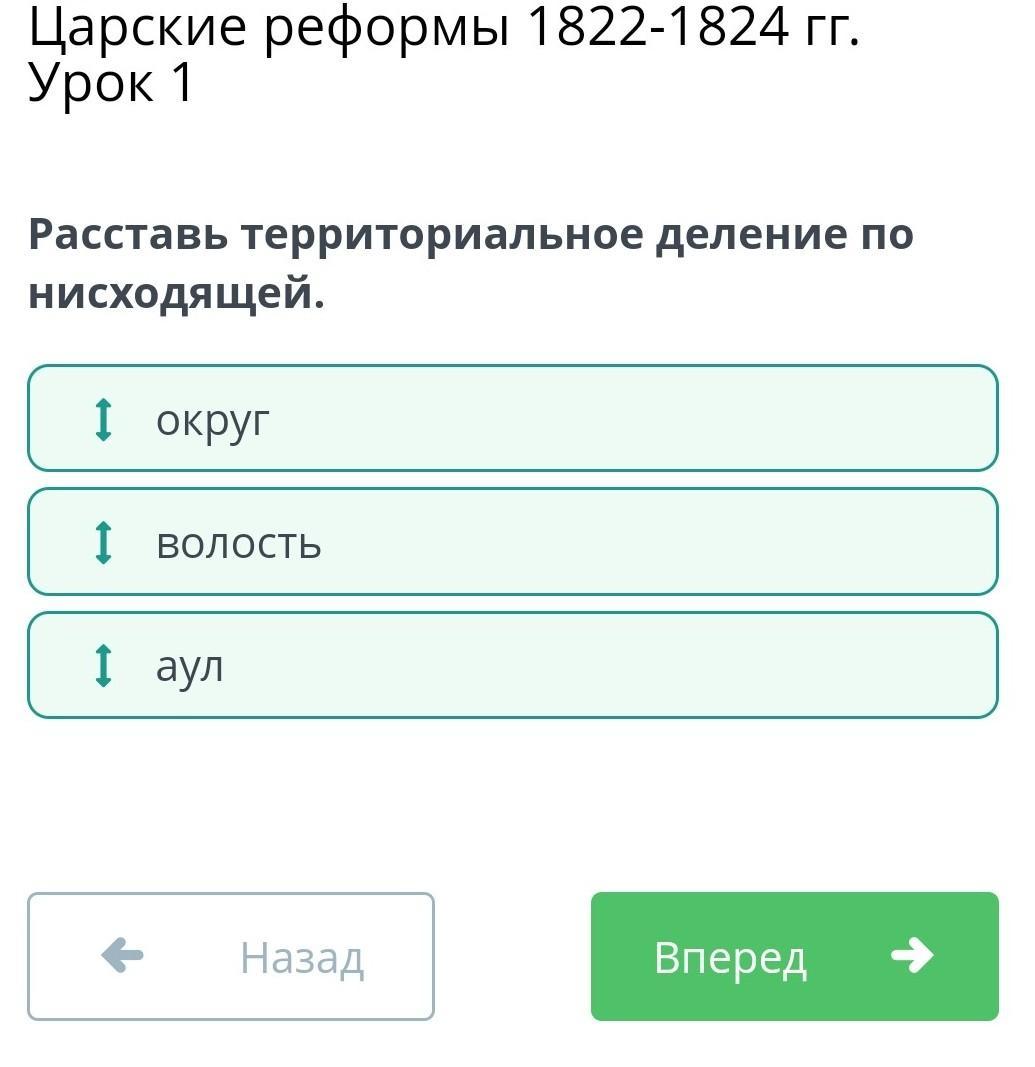The width and height of the screenshot is (1035, 1067).
Task: Click the Урок 1 heading line
Action: point(111,82)
